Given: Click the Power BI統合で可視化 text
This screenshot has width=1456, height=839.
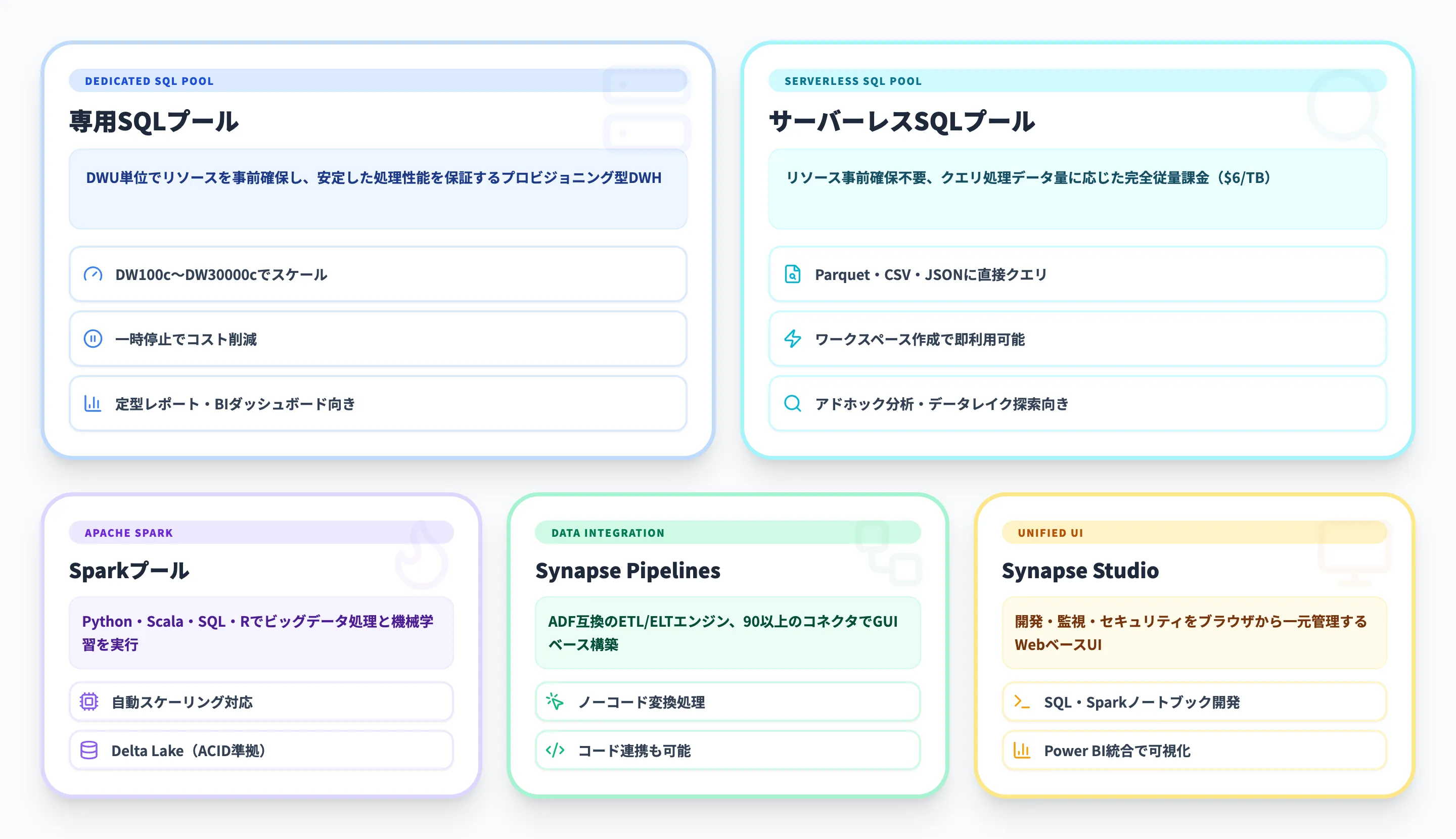Looking at the screenshot, I should (x=1117, y=751).
